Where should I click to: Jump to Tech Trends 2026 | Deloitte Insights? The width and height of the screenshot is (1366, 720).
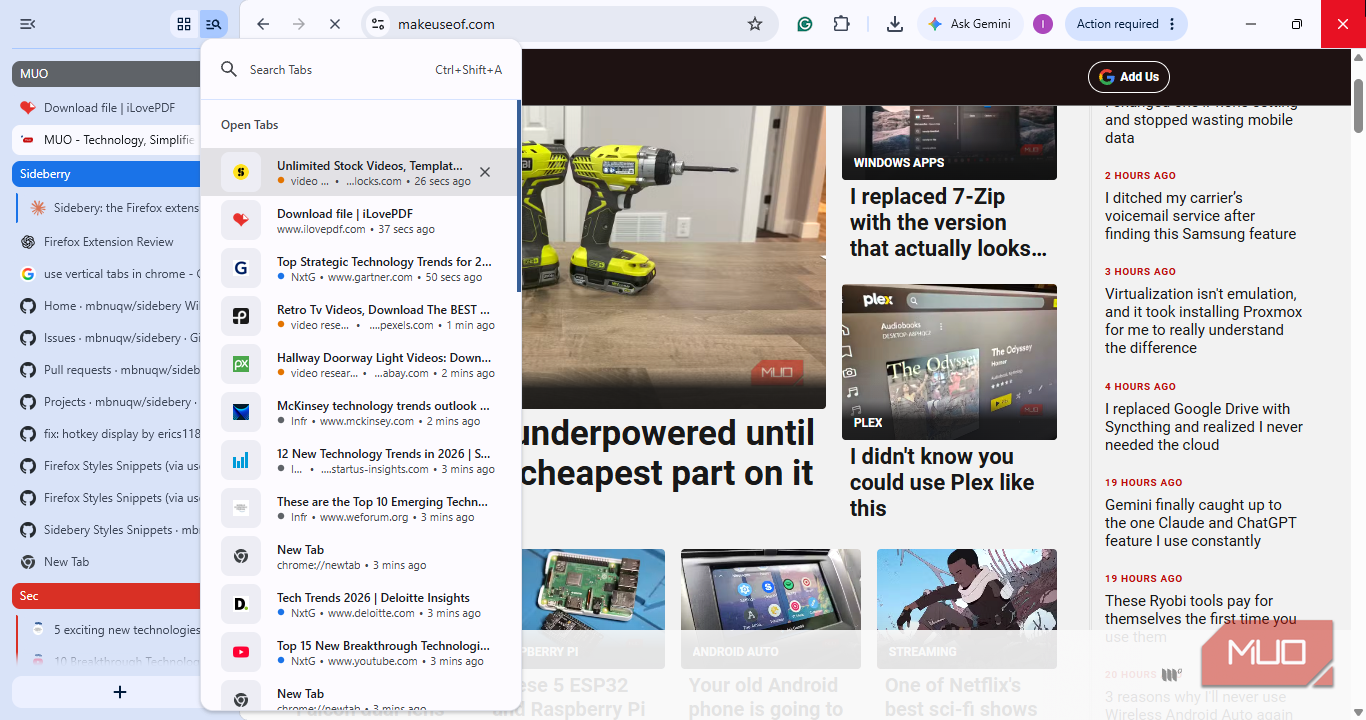tap(360, 604)
